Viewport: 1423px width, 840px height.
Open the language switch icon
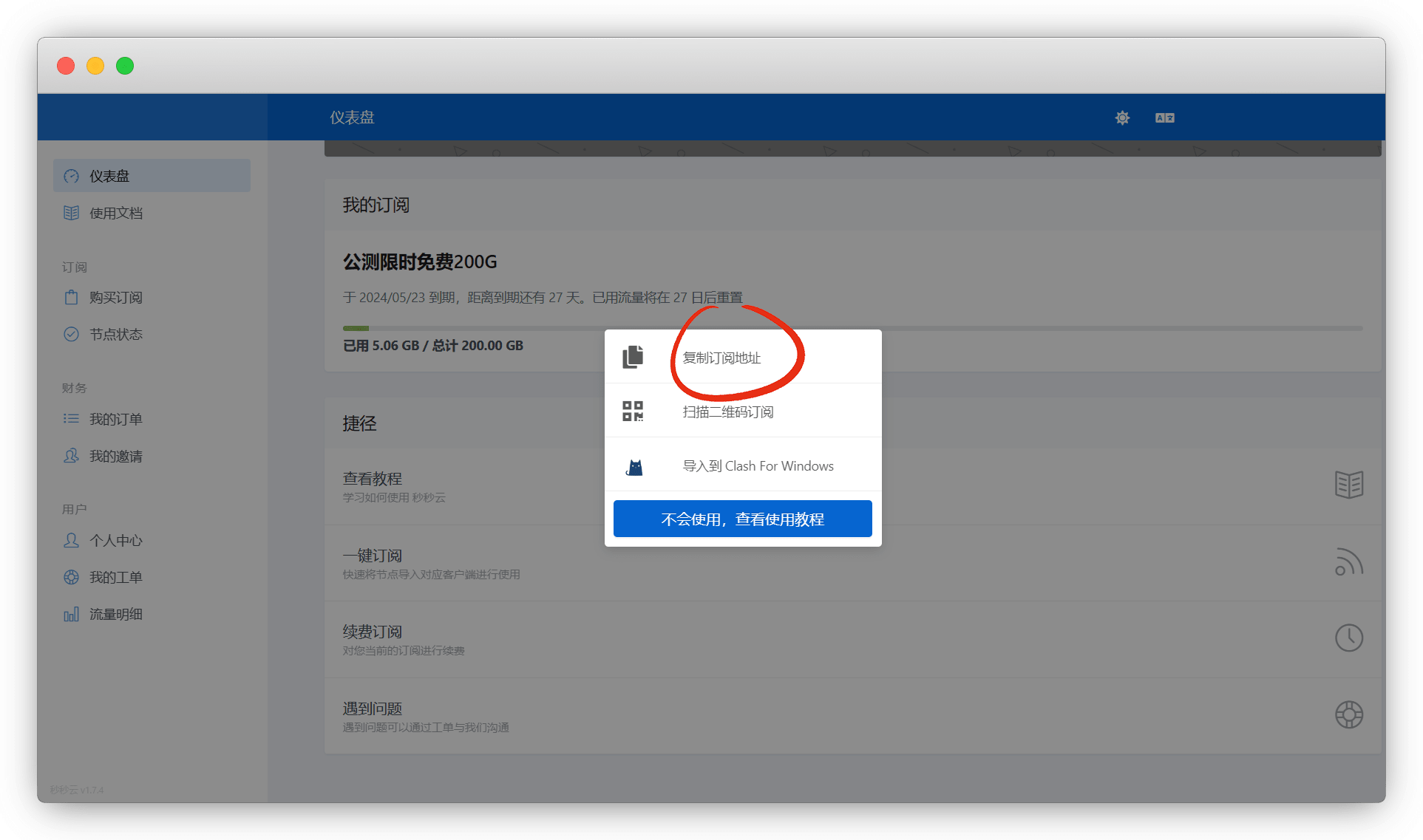point(1164,117)
